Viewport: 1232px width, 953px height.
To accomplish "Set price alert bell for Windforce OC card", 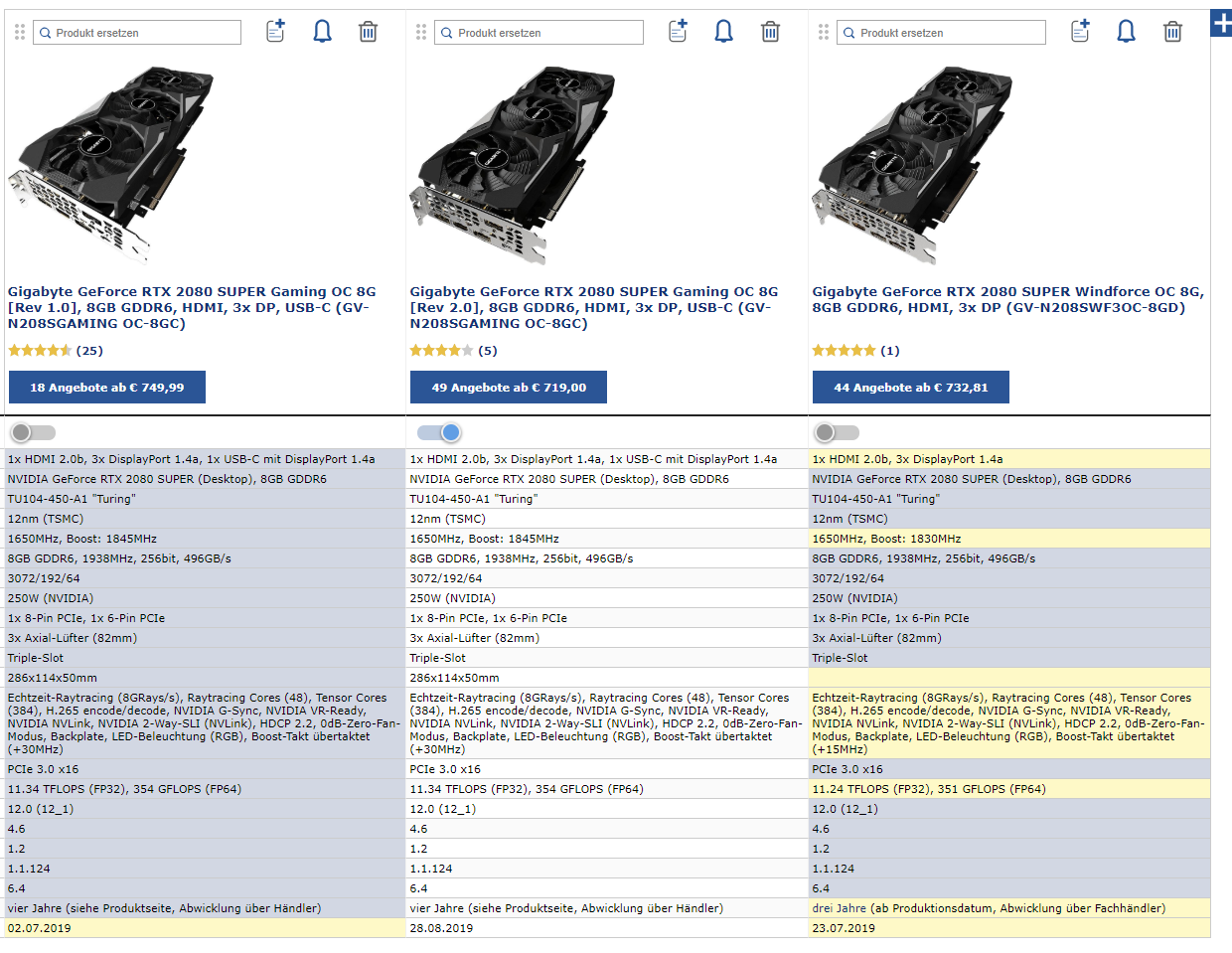I will (x=1126, y=32).
